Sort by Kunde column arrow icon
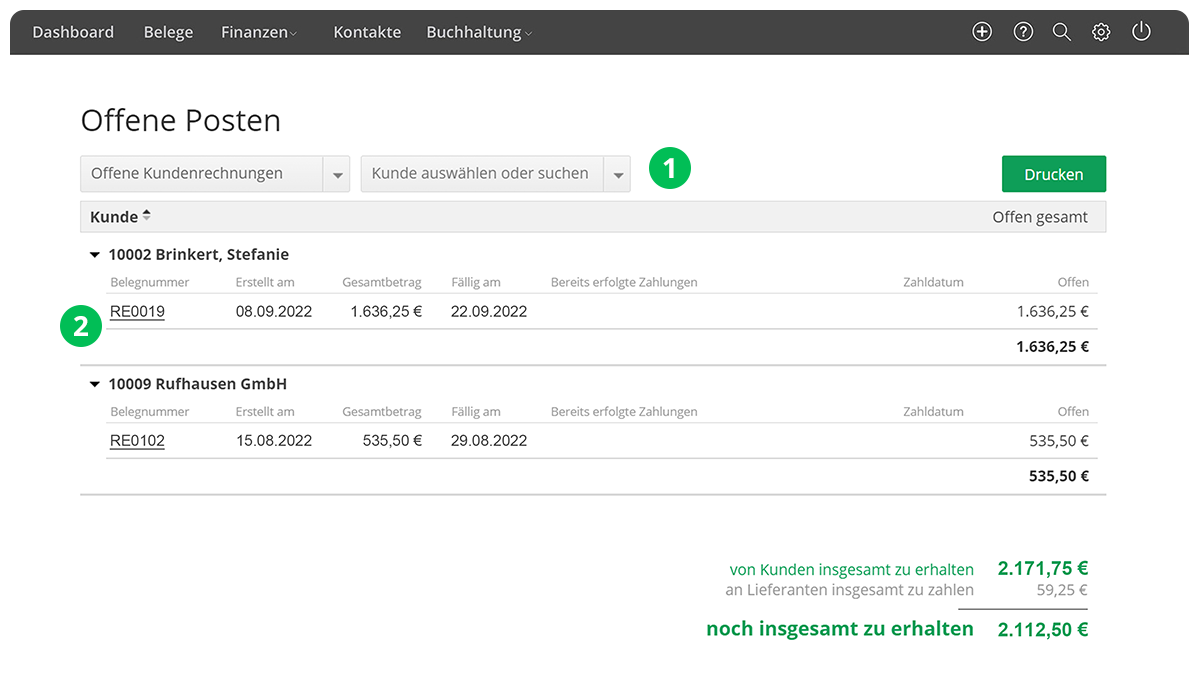The width and height of the screenshot is (1200, 694). click(x=147, y=216)
